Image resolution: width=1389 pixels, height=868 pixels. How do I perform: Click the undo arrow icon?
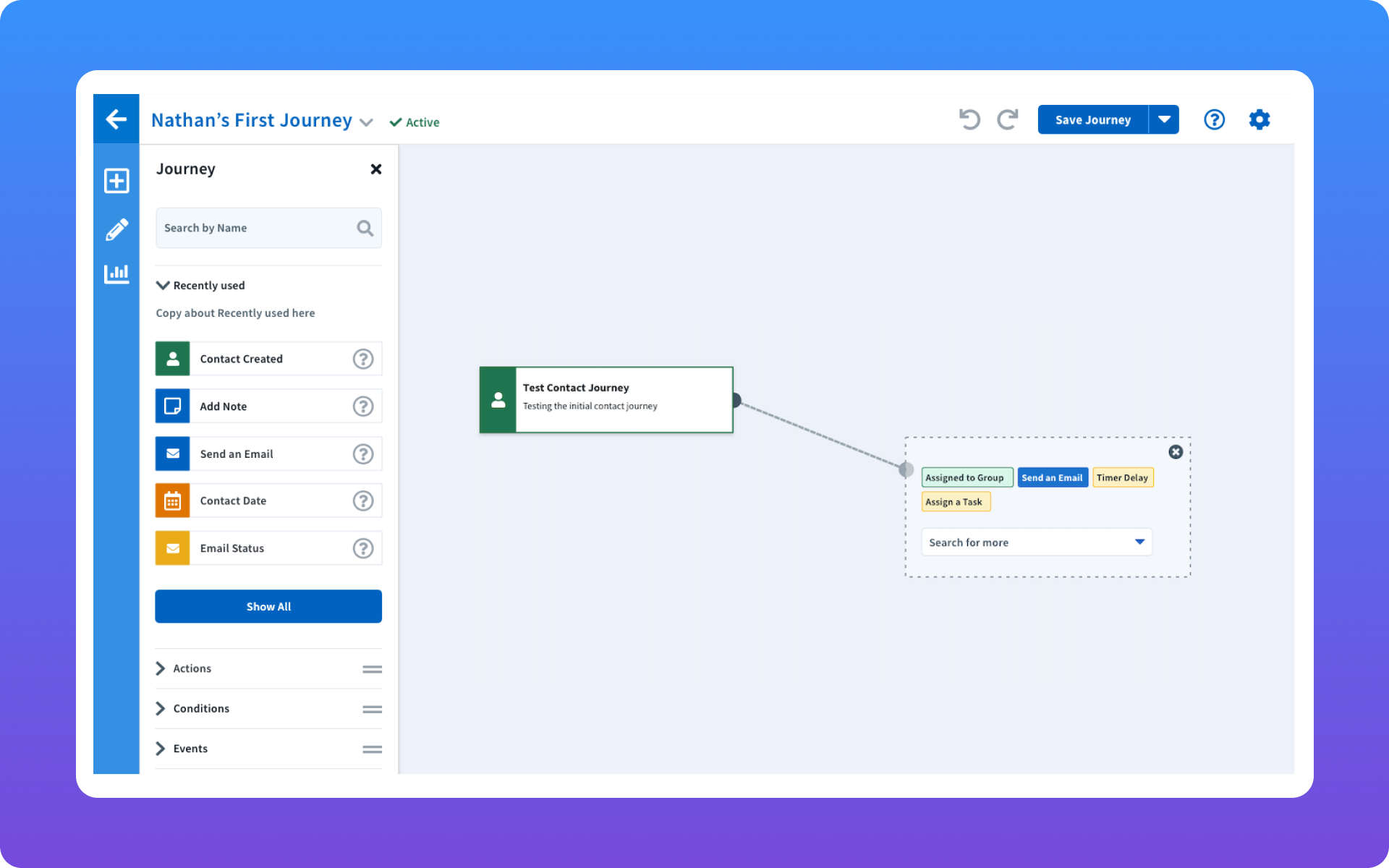pos(969,119)
